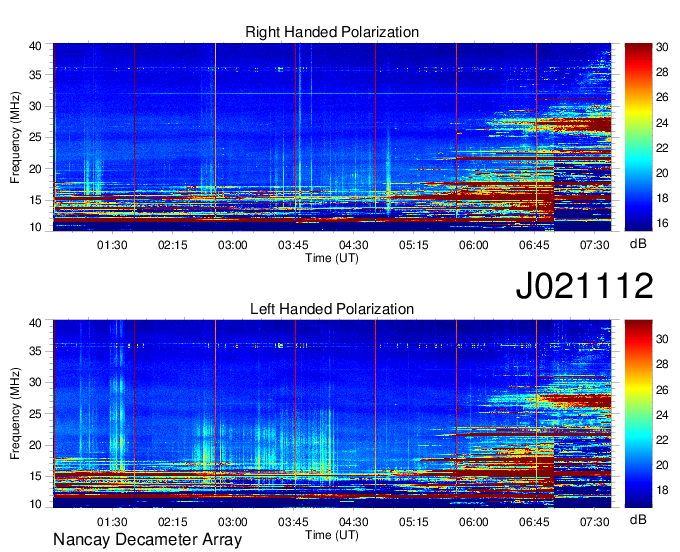The width and height of the screenshot is (680, 552).
Task: Click inside the Right Handed Polarization spectrogram
Action: pos(332,137)
